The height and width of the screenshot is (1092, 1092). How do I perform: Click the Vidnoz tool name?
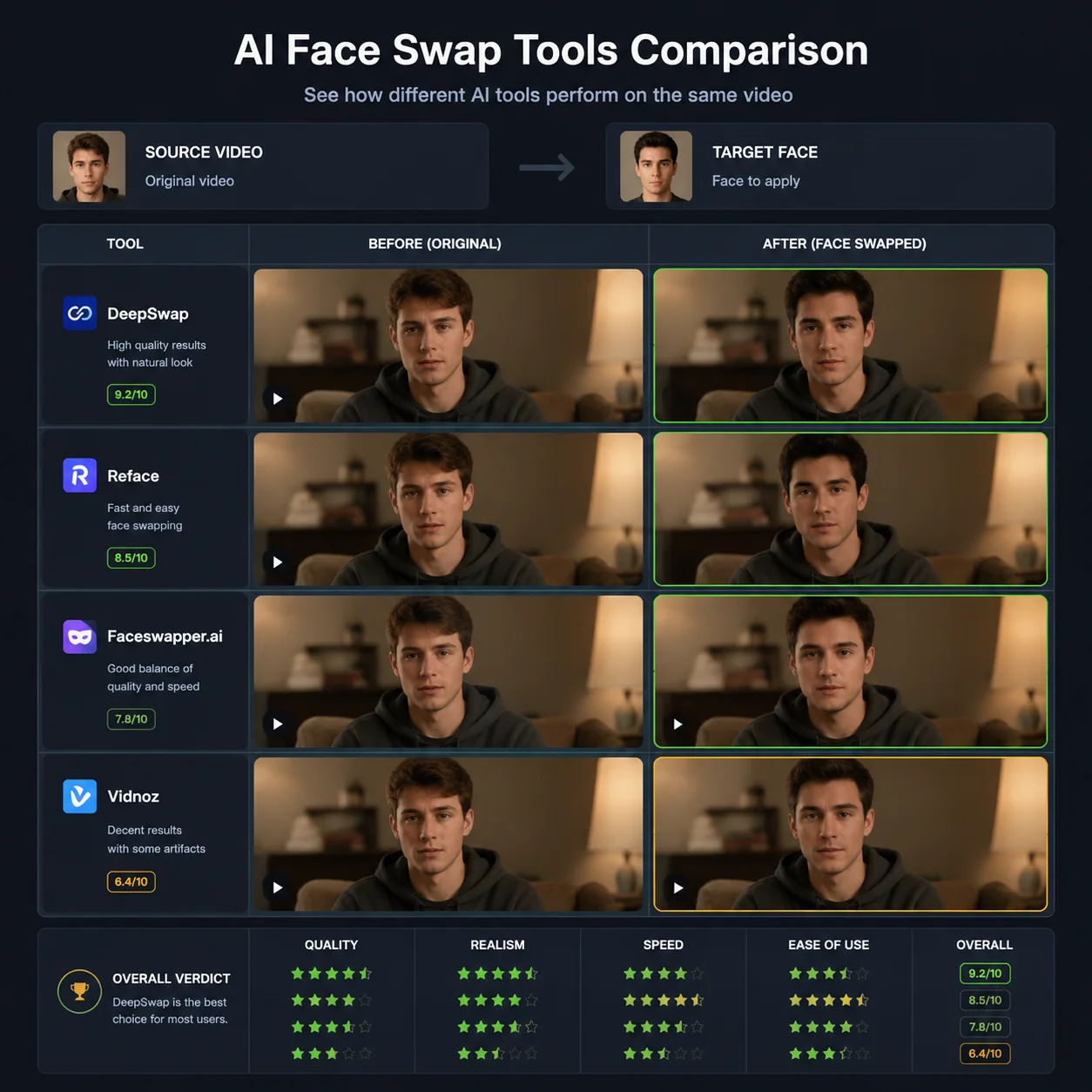[133, 797]
